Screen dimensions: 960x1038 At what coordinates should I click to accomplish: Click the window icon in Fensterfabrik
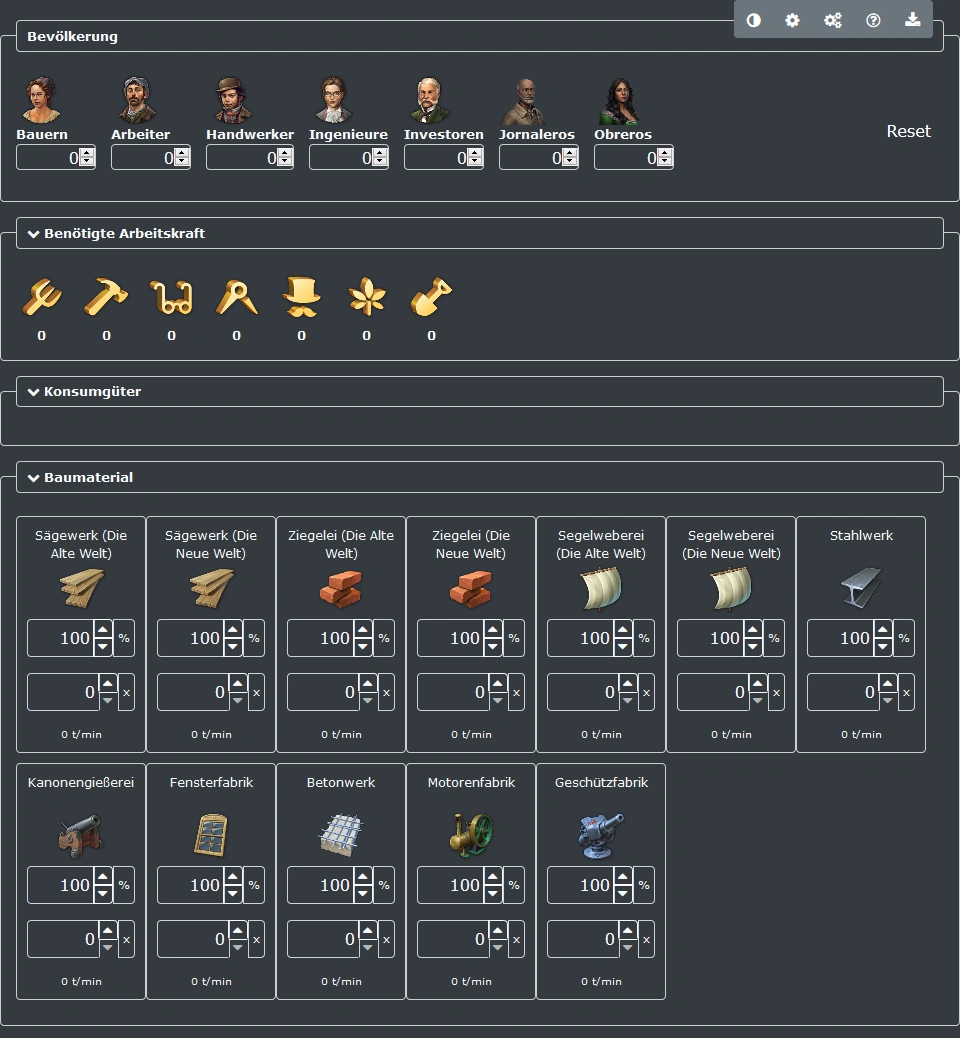point(210,836)
